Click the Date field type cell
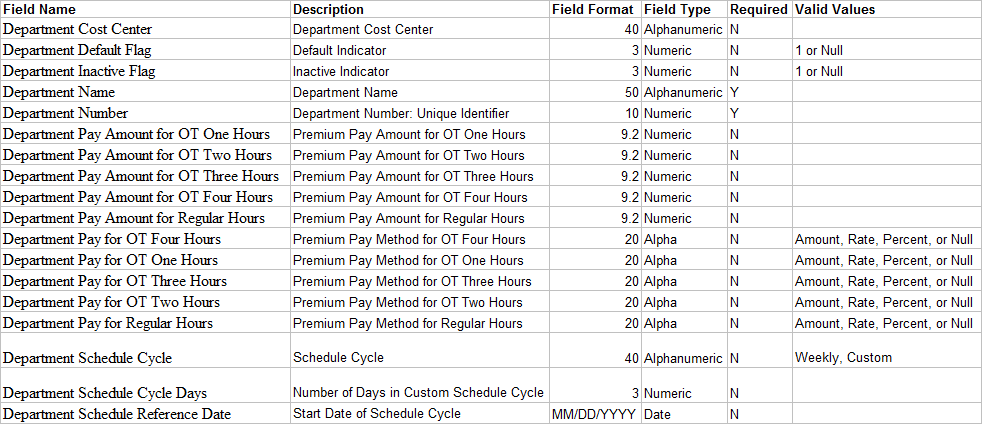The height and width of the screenshot is (424, 982). point(657,414)
